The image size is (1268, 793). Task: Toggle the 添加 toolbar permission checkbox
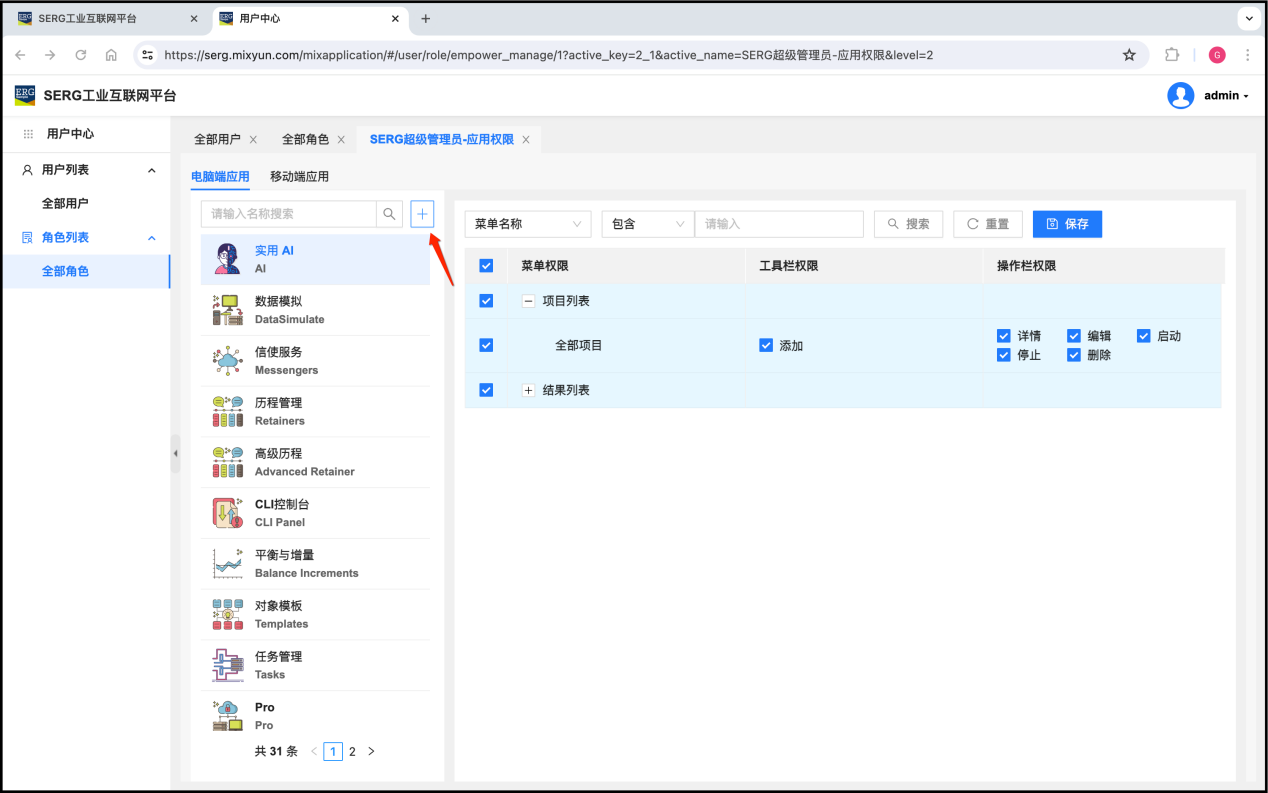tap(766, 345)
